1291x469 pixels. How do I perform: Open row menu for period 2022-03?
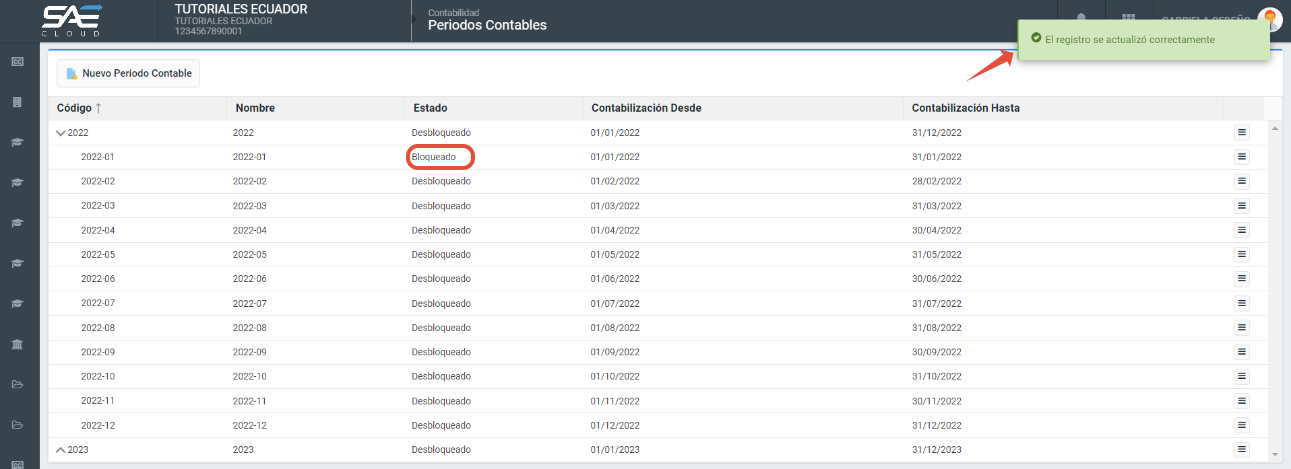click(x=1241, y=206)
